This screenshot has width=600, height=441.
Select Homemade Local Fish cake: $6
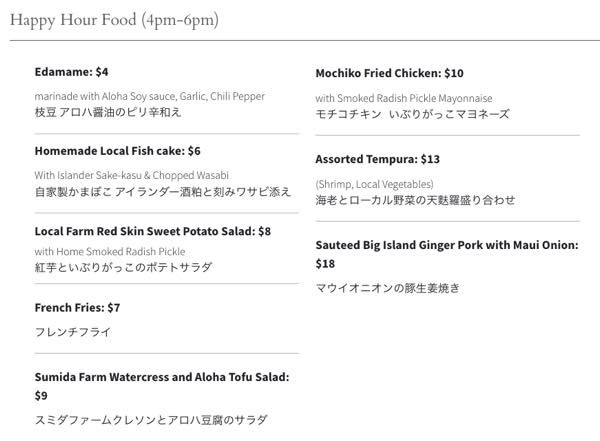pos(117,151)
